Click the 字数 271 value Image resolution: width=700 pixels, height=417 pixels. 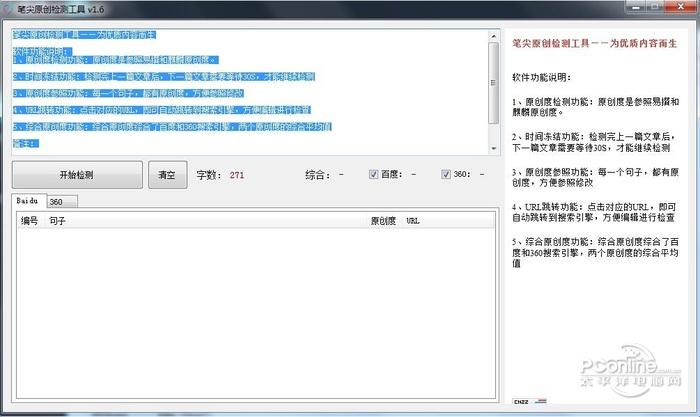pos(237,175)
